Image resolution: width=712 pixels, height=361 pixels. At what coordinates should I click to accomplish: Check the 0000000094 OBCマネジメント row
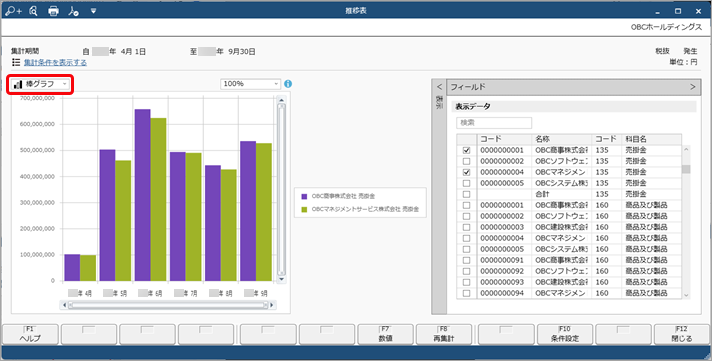[x=466, y=293]
